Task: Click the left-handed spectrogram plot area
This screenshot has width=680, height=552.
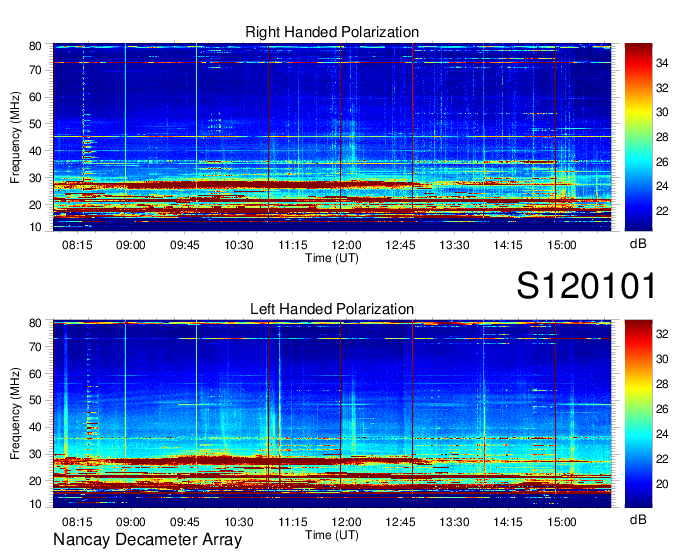Action: pyautogui.click(x=332, y=414)
